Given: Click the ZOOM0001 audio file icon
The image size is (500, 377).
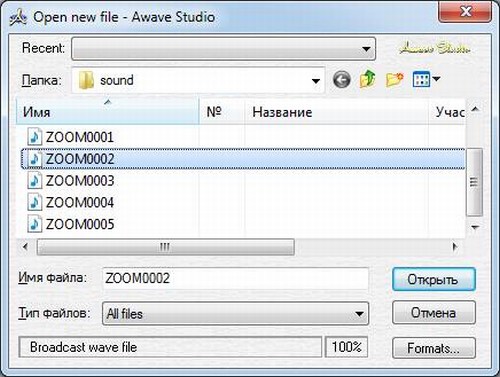Looking at the screenshot, I should pyautogui.click(x=34, y=137).
